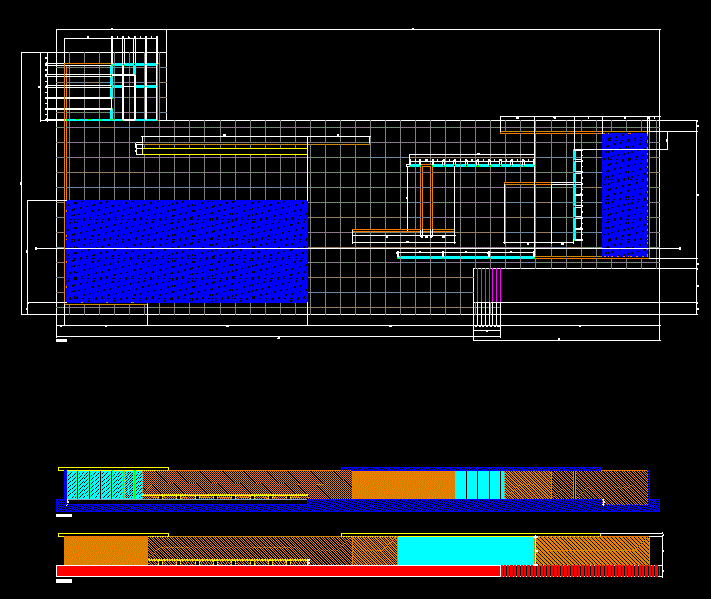Screen dimensions: 711x599
Task: Pick the long cyan glazing line below plan center
Action: pos(466,257)
